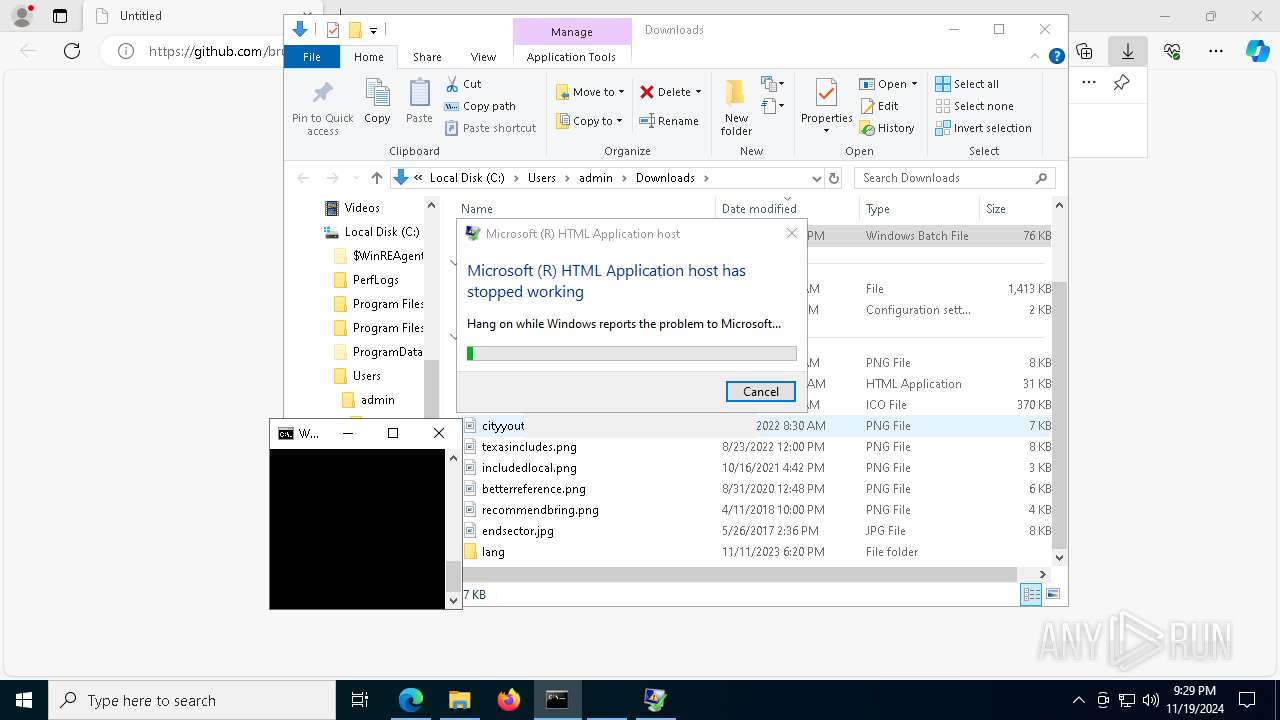This screenshot has width=1280, height=720.
Task: Open the File menu tab
Action: click(x=312, y=57)
